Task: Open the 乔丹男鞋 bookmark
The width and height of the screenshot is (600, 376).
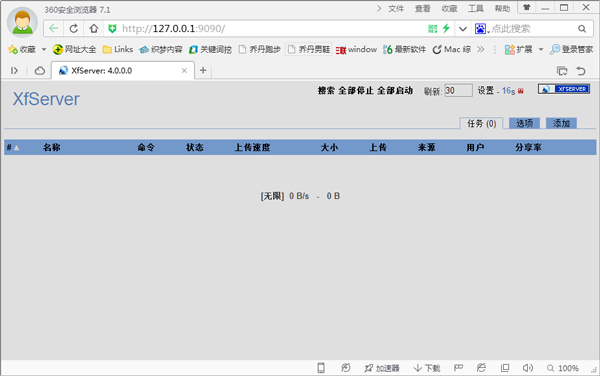Action: click(309, 49)
